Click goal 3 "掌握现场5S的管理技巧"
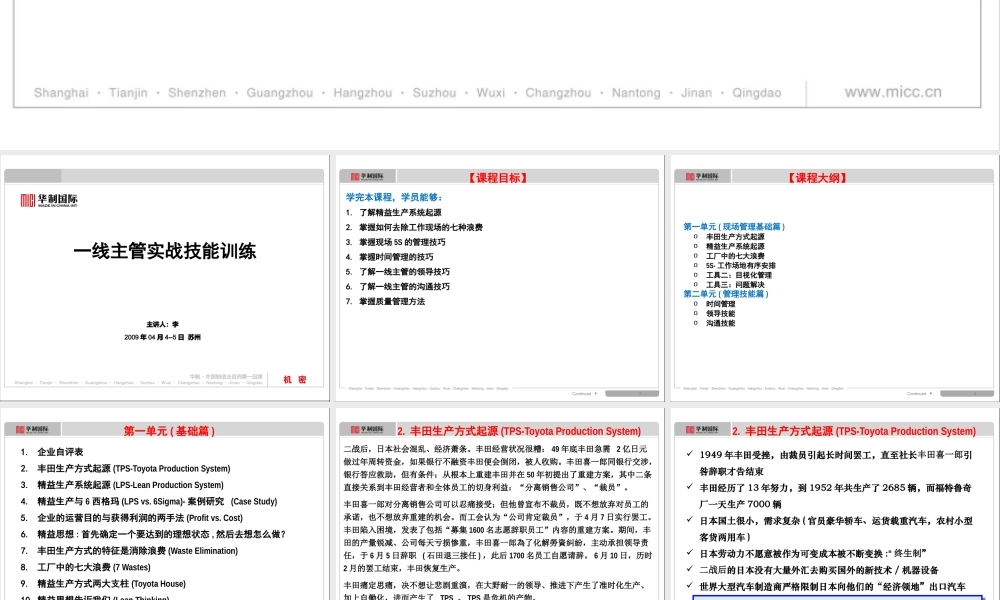Image resolution: width=1000 pixels, height=600 pixels. click(x=402, y=242)
